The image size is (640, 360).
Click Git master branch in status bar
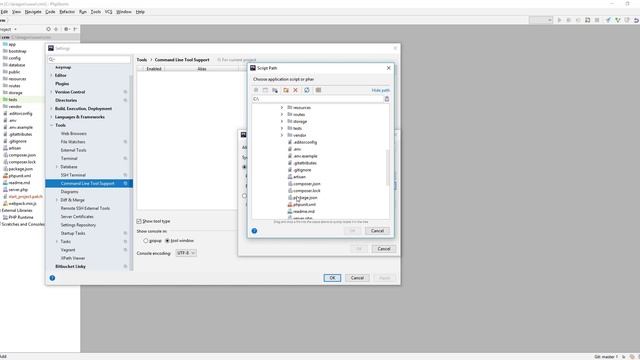coord(606,357)
